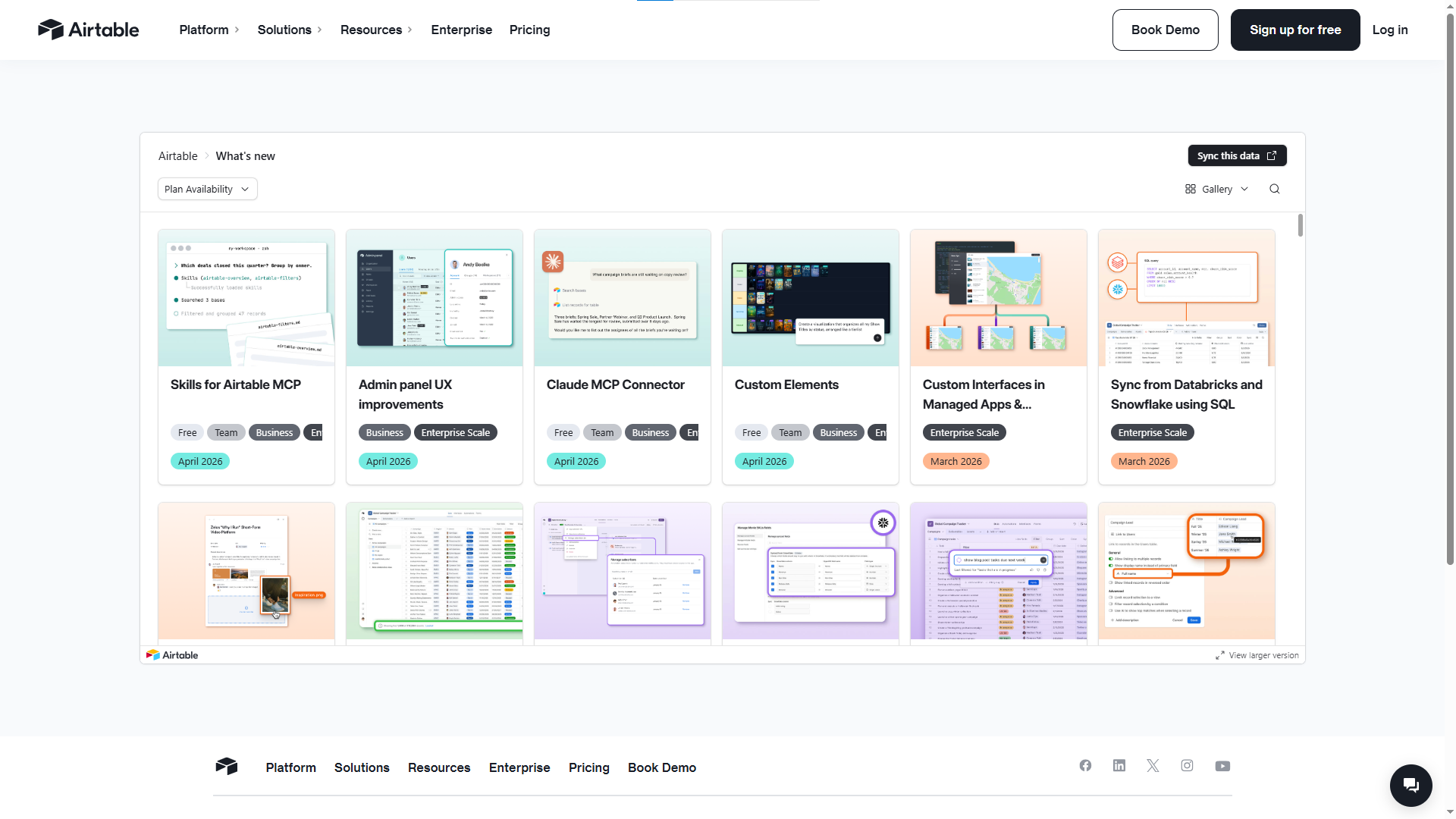
Task: Click the Free tag on Skills for Airtable MCP
Action: (187, 432)
